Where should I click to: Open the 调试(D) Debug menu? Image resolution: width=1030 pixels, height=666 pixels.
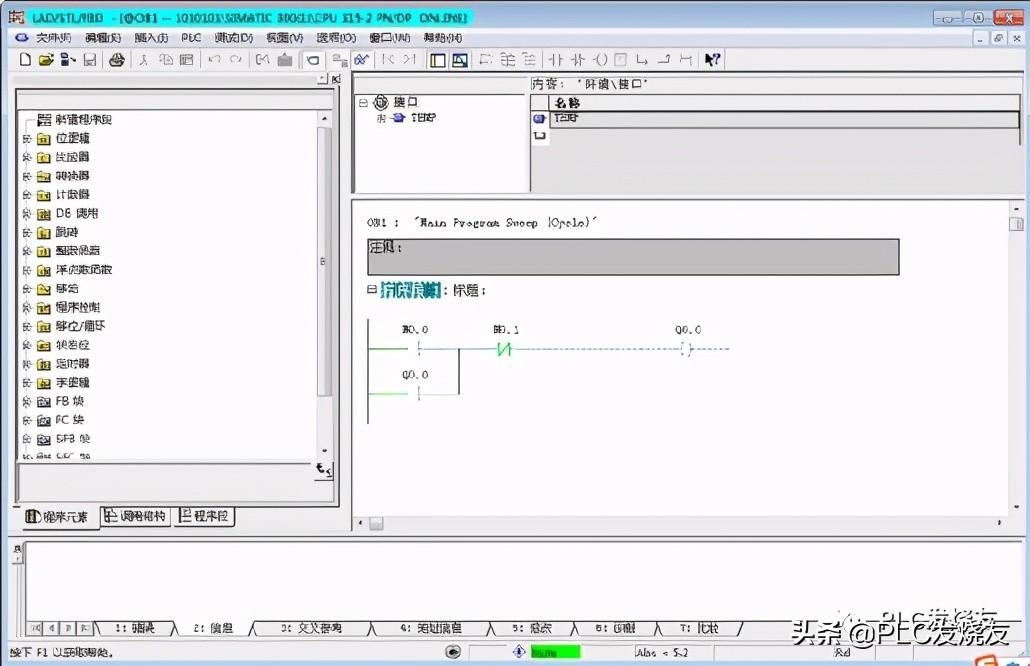[x=234, y=38]
